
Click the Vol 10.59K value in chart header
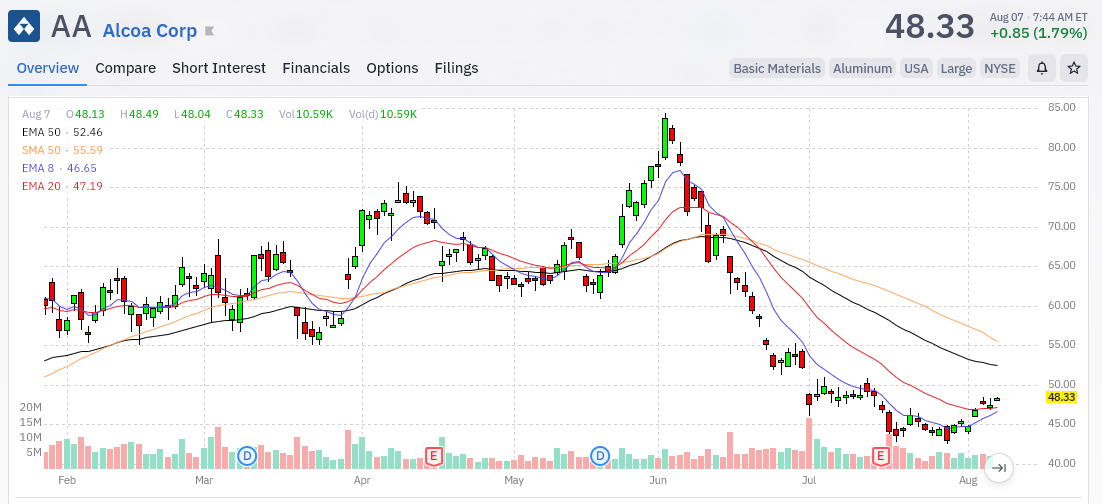pos(306,114)
